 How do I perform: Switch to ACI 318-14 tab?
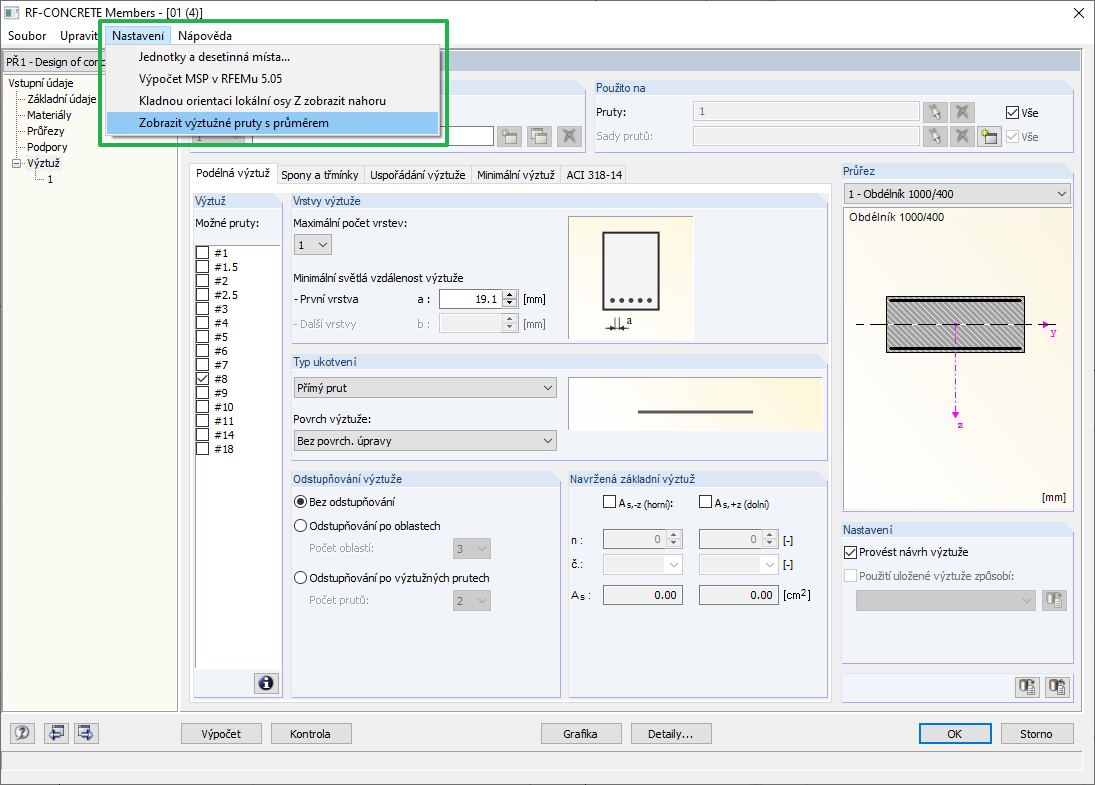[x=594, y=175]
